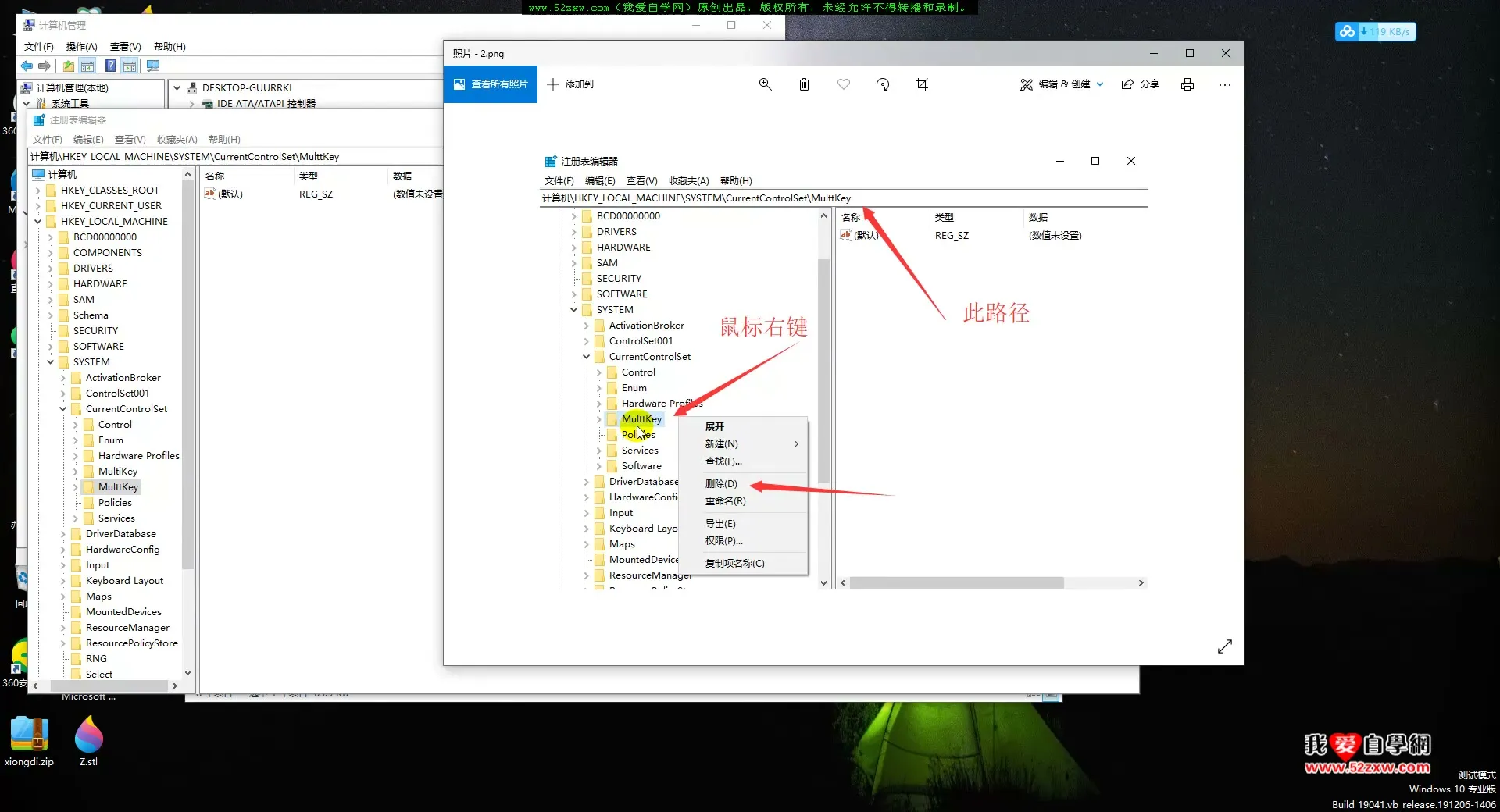Print the photo

(x=1187, y=84)
